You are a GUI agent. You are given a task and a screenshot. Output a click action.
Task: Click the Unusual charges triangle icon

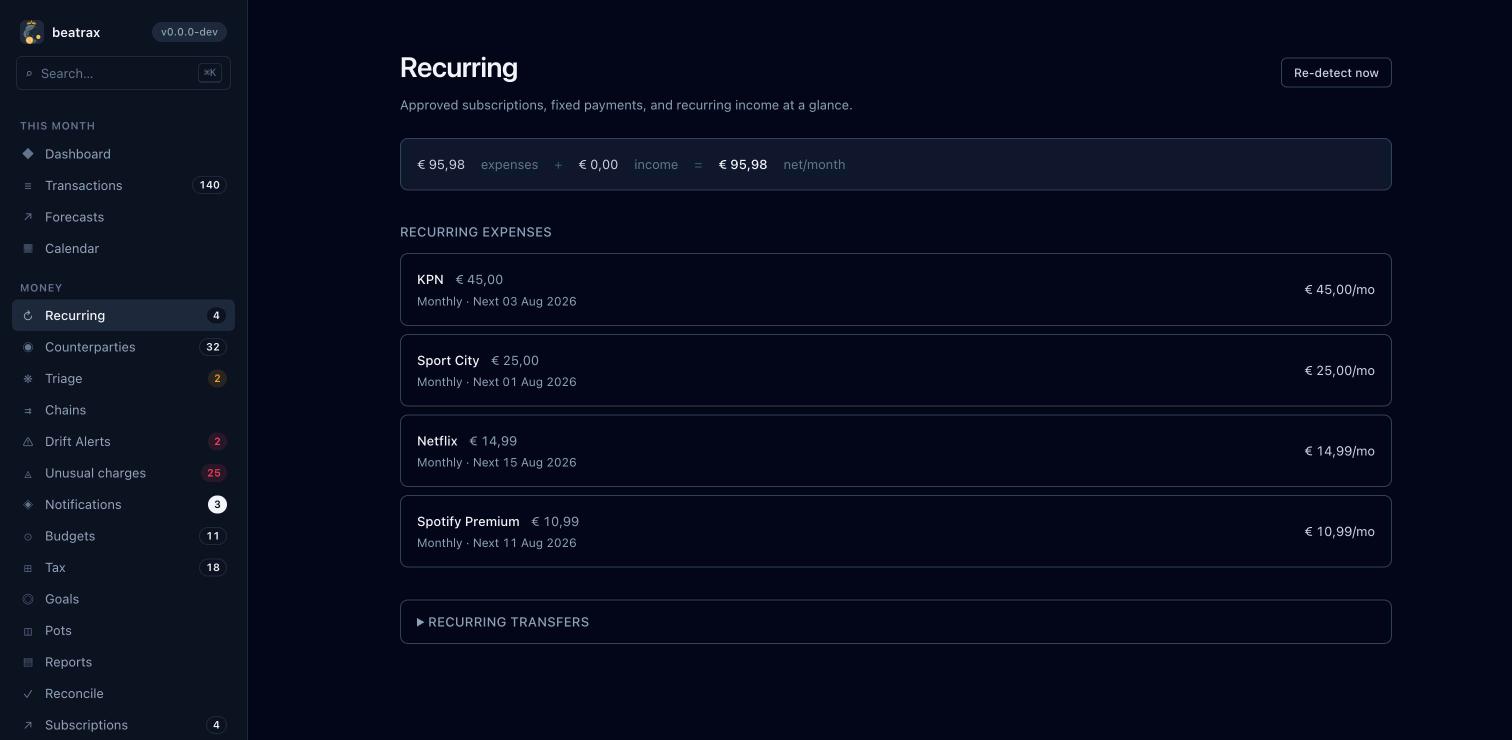[28, 473]
